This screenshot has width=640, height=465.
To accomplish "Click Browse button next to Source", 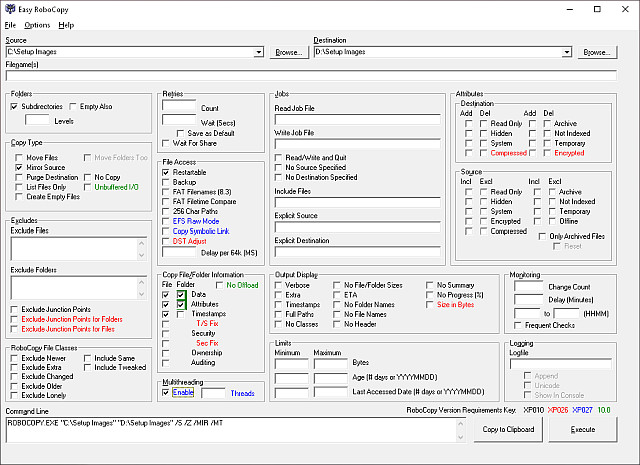I will pyautogui.click(x=289, y=52).
